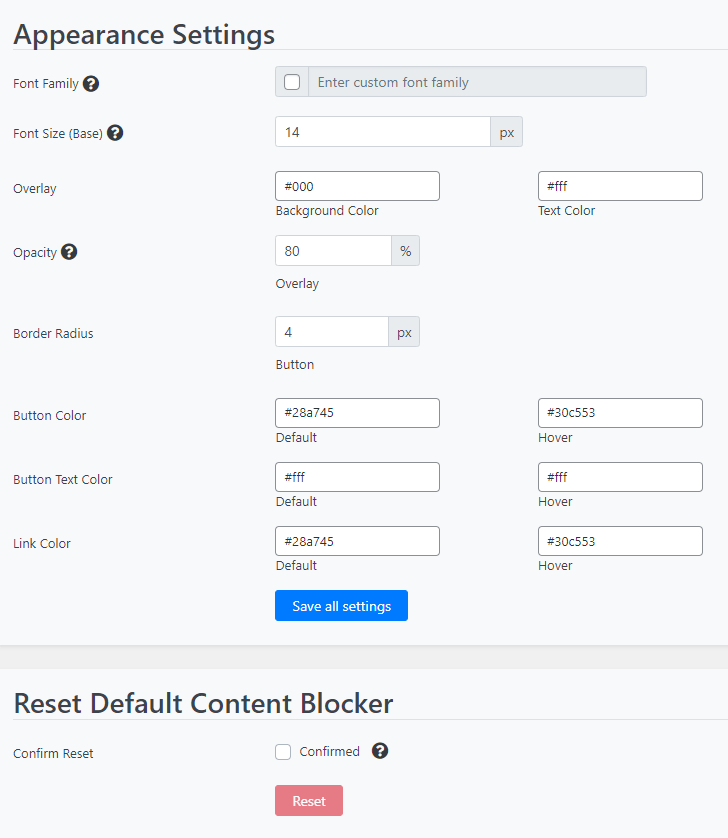
Task: Click the Background Color caption
Action: [x=327, y=211]
